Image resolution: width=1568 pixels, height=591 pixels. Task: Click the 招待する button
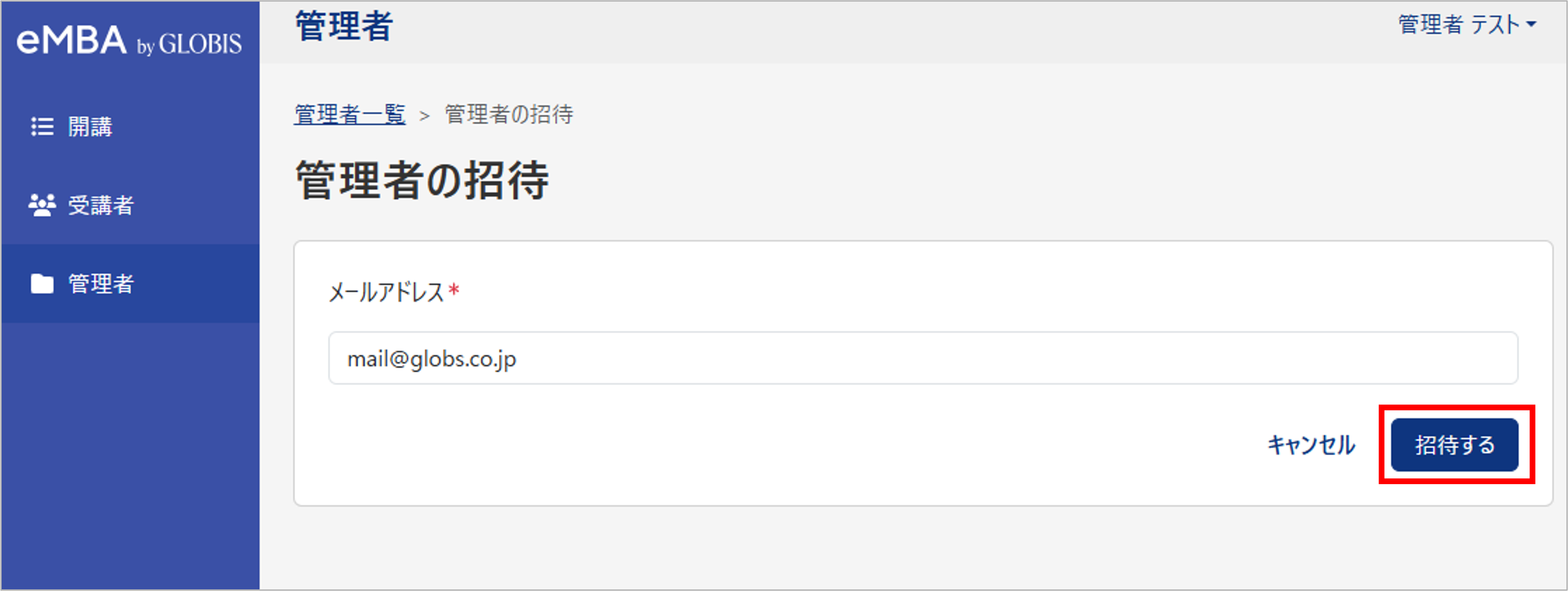(1454, 445)
